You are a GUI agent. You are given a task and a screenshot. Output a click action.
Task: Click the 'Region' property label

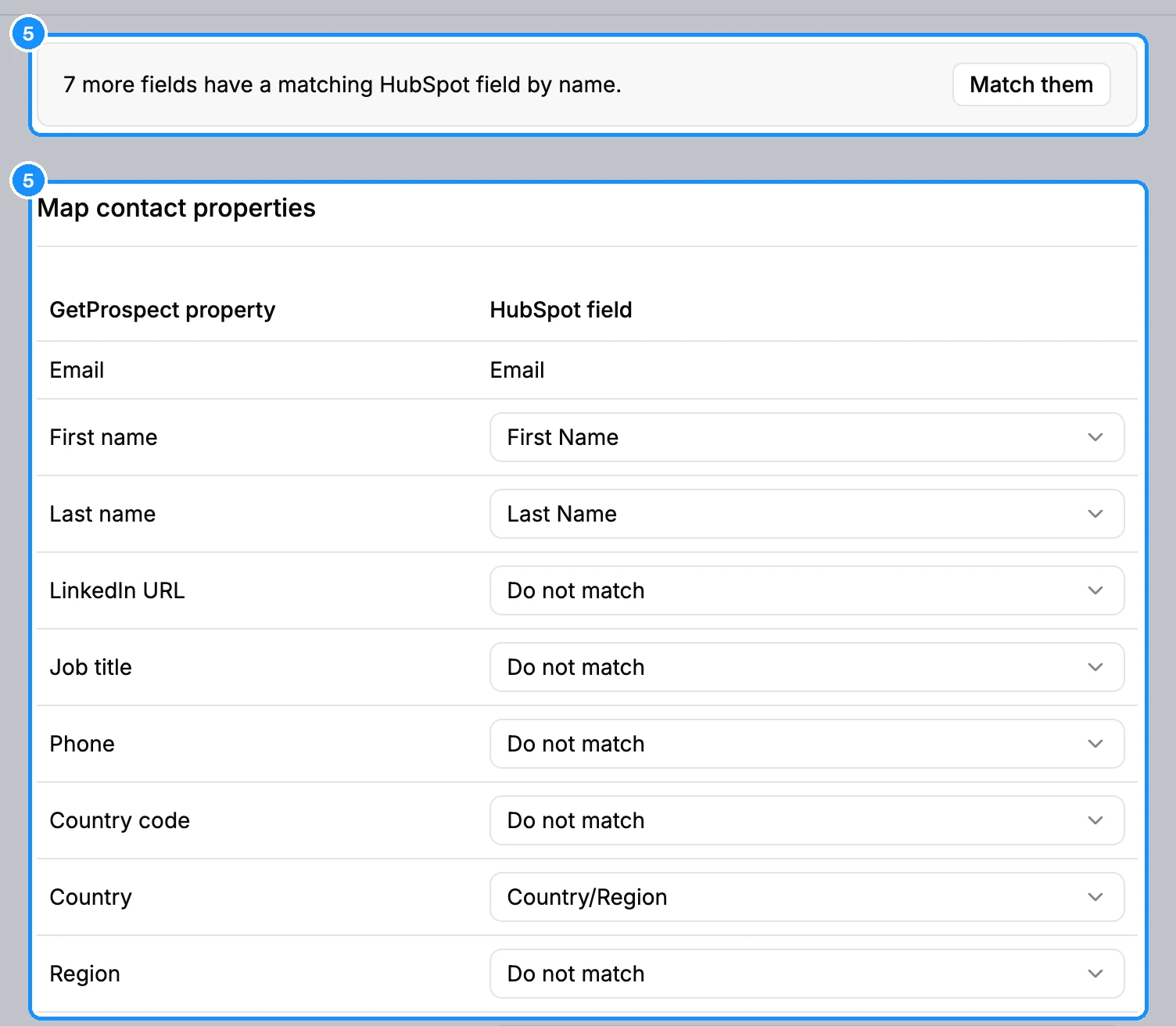tap(85, 974)
